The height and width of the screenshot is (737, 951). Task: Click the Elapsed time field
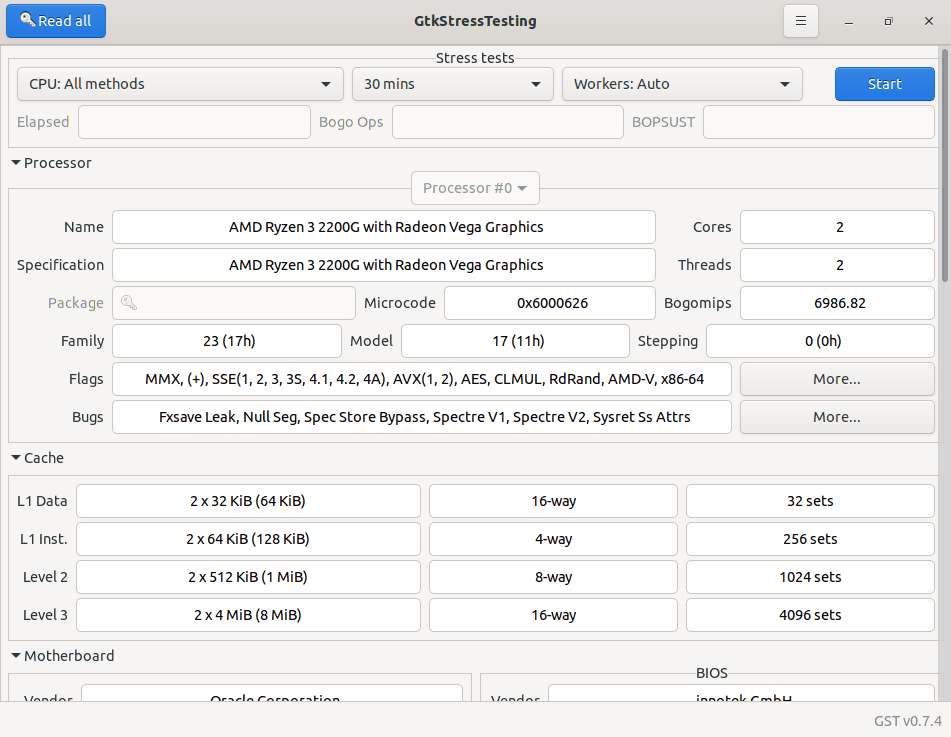[193, 121]
